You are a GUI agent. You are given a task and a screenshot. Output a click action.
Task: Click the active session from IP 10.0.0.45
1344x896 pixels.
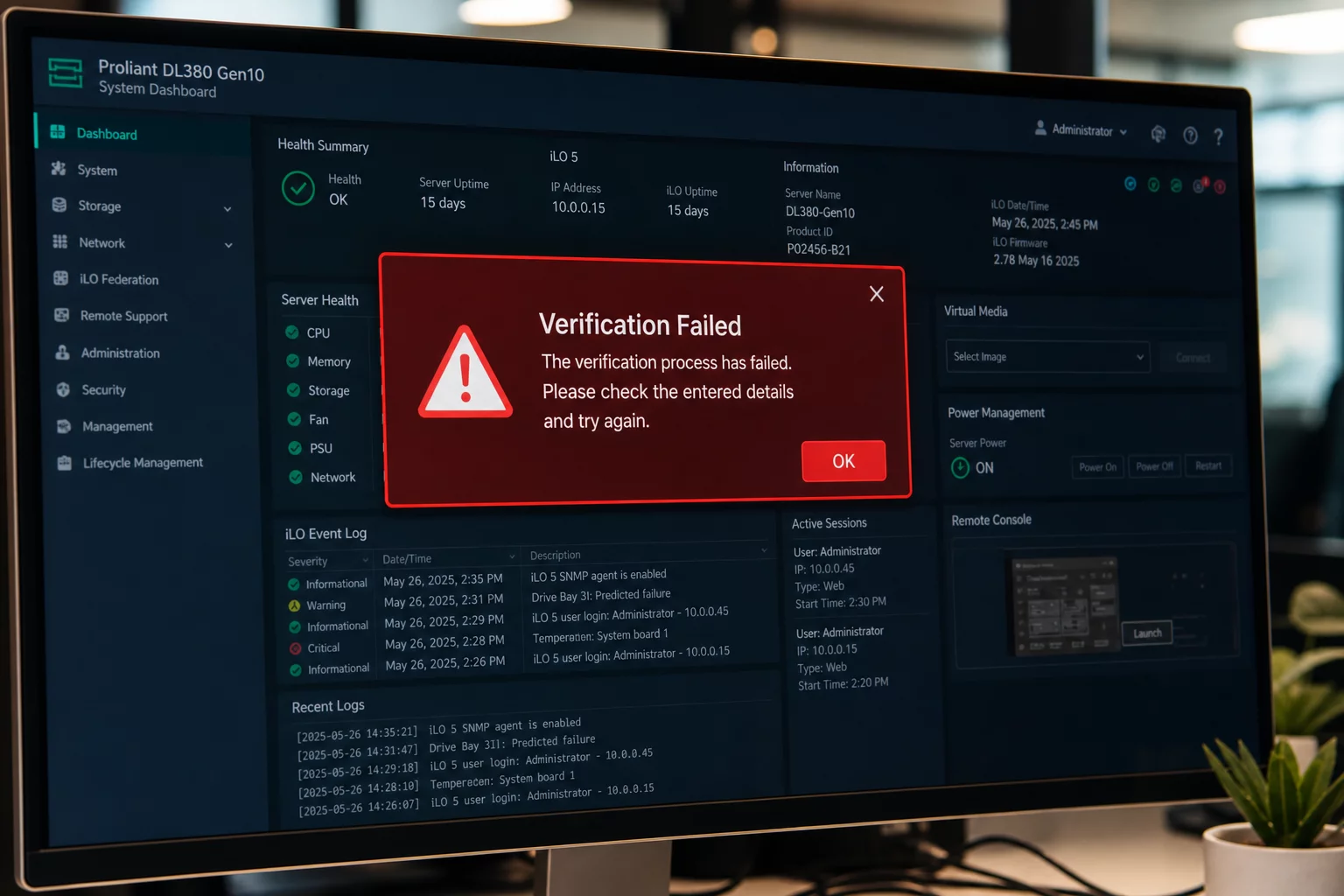[x=840, y=577]
